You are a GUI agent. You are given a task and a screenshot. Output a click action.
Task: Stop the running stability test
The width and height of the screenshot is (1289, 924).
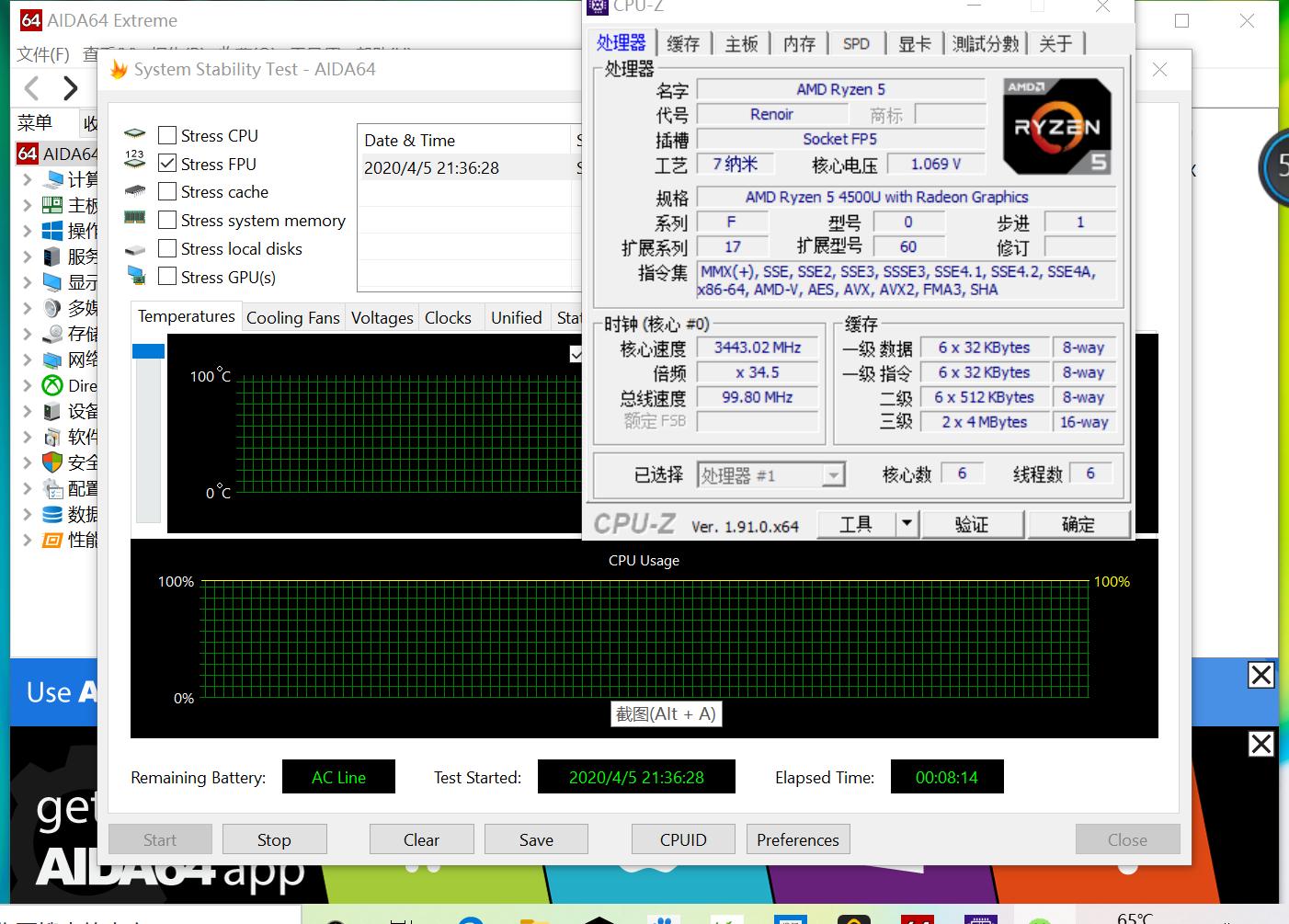click(x=274, y=839)
